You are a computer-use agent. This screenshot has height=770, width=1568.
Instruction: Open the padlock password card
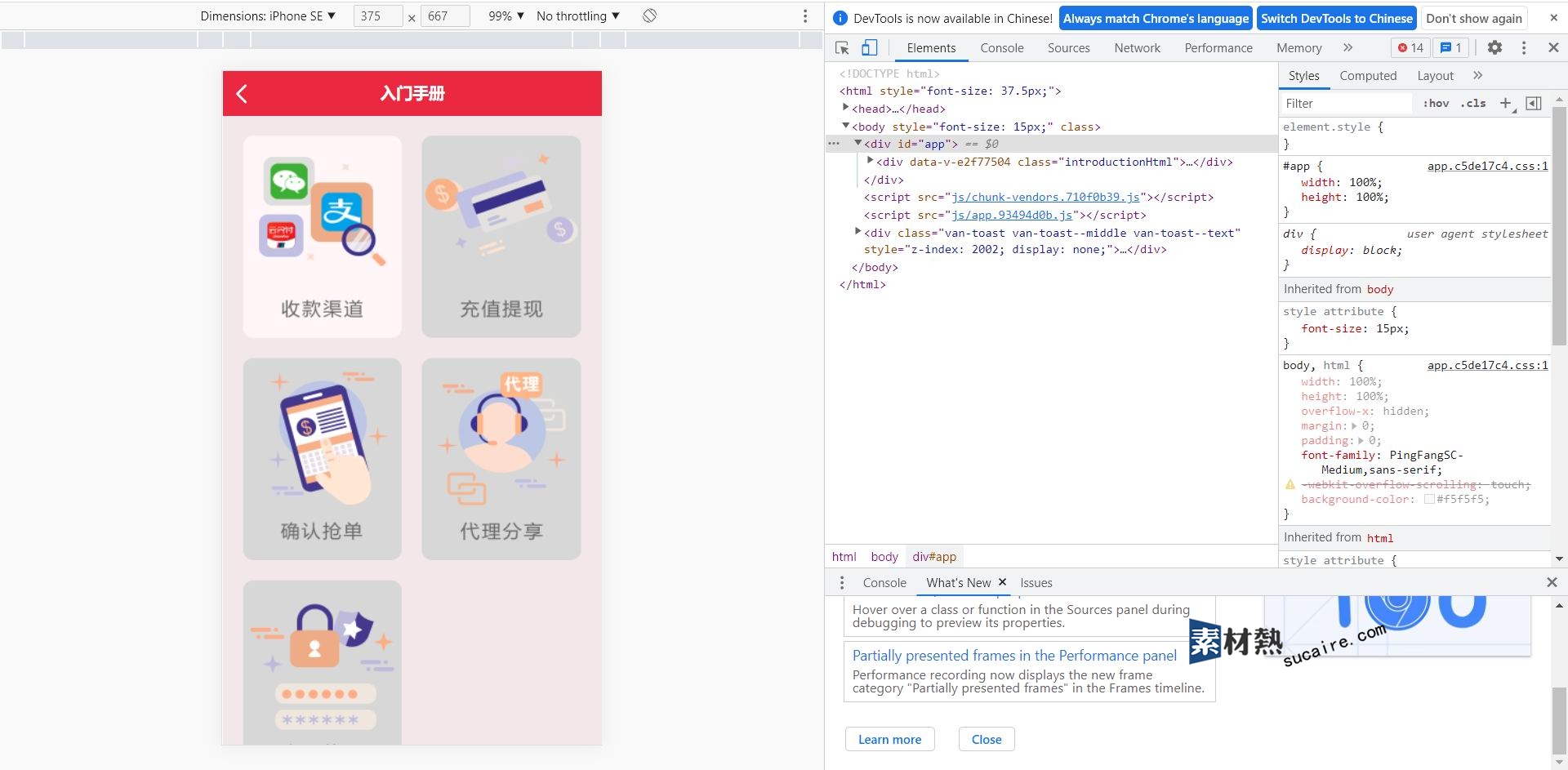pyautogui.click(x=323, y=662)
